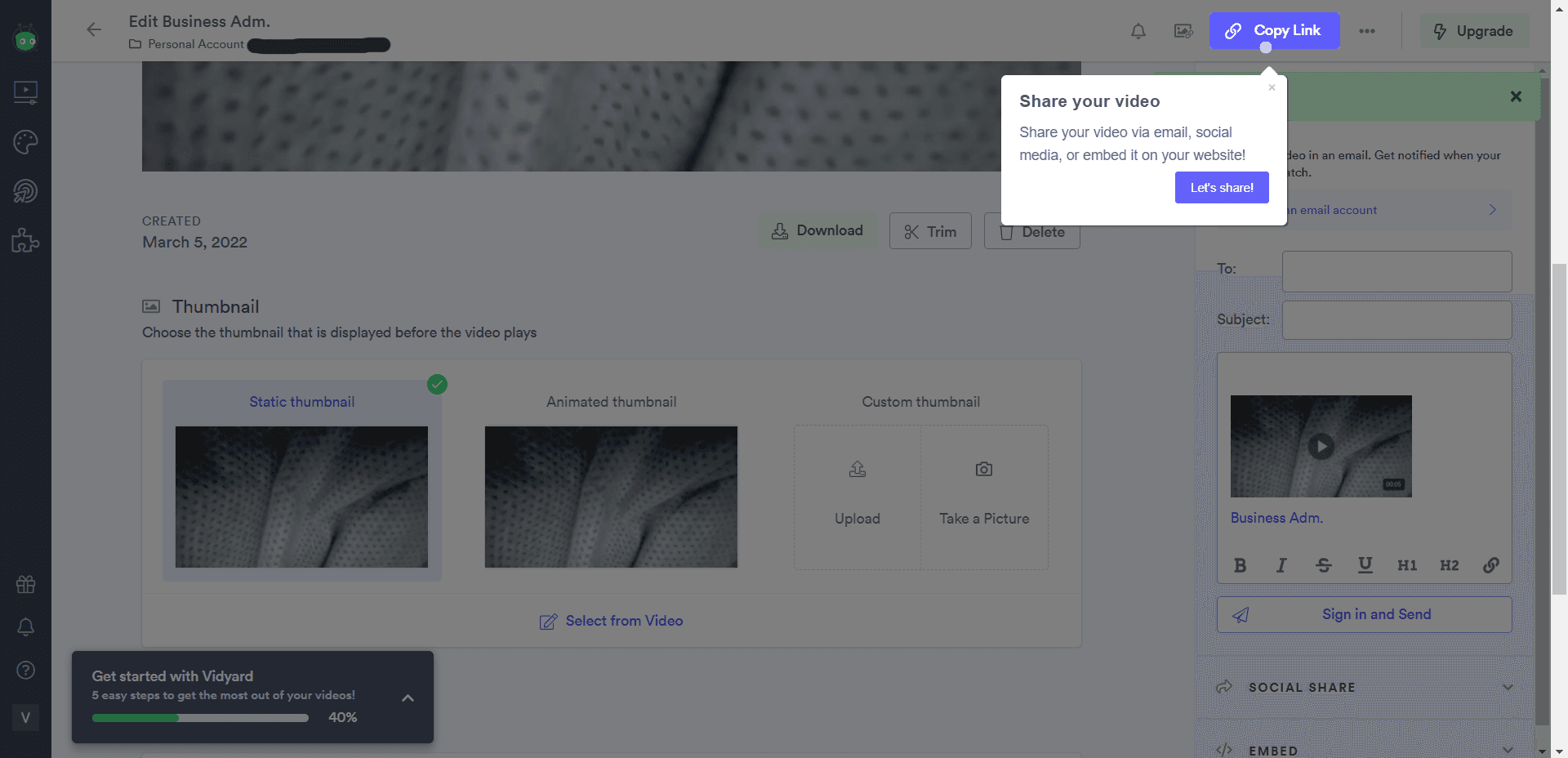Viewport: 1568px width, 758px height.
Task: Insert a link in email editor
Action: 1491,565
